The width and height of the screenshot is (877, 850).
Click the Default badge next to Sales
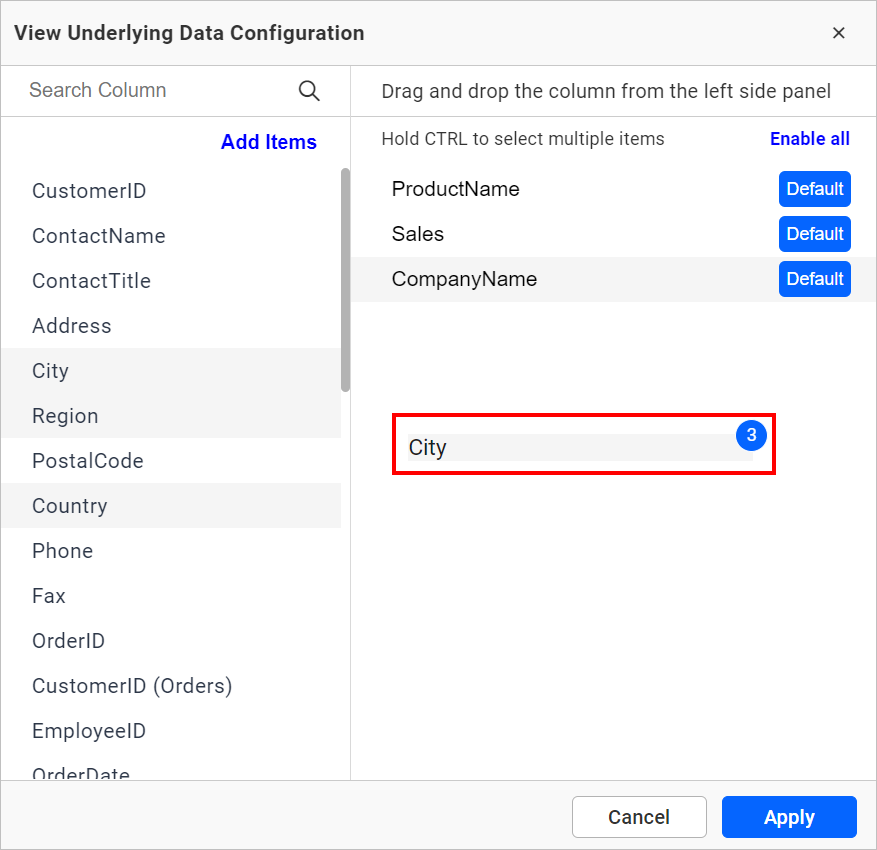click(x=814, y=234)
